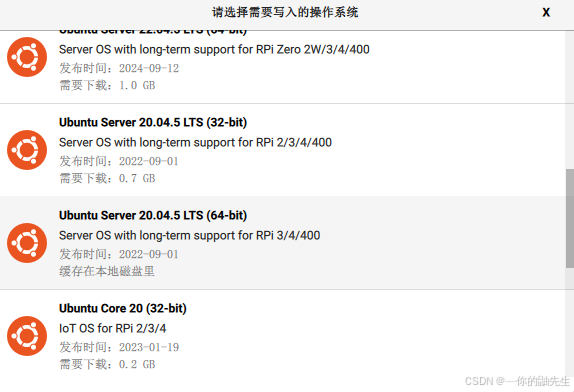Click the Ubuntu logo beside Ubuntu Core 20
This screenshot has width=574, height=392.
point(27,336)
